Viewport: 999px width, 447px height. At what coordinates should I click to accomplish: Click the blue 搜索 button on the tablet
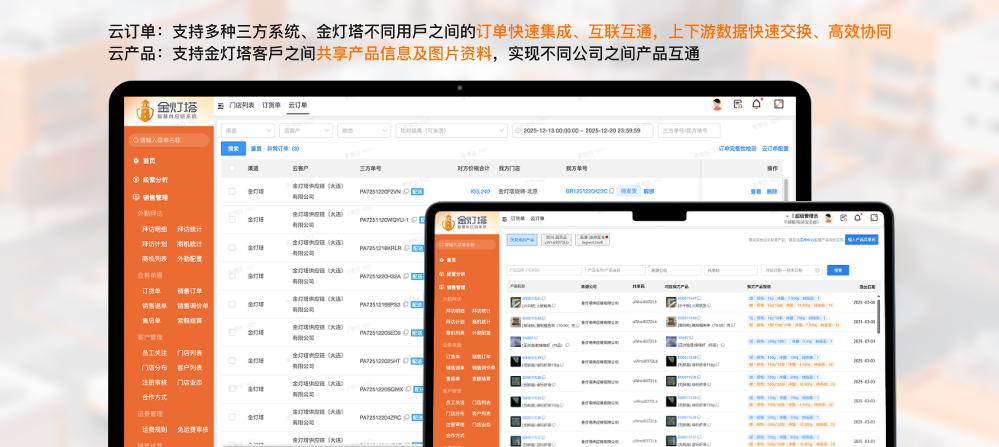838,270
